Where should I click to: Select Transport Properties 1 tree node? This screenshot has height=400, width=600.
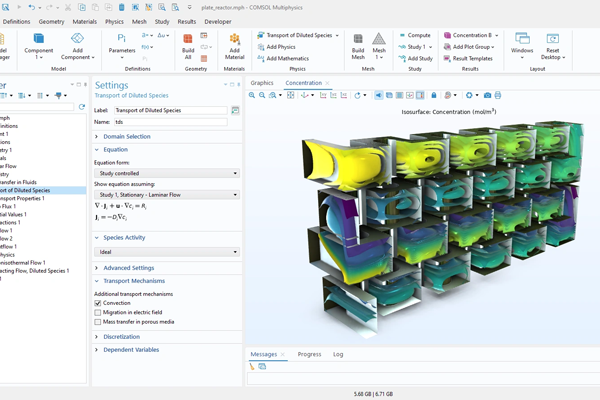(x=22, y=198)
